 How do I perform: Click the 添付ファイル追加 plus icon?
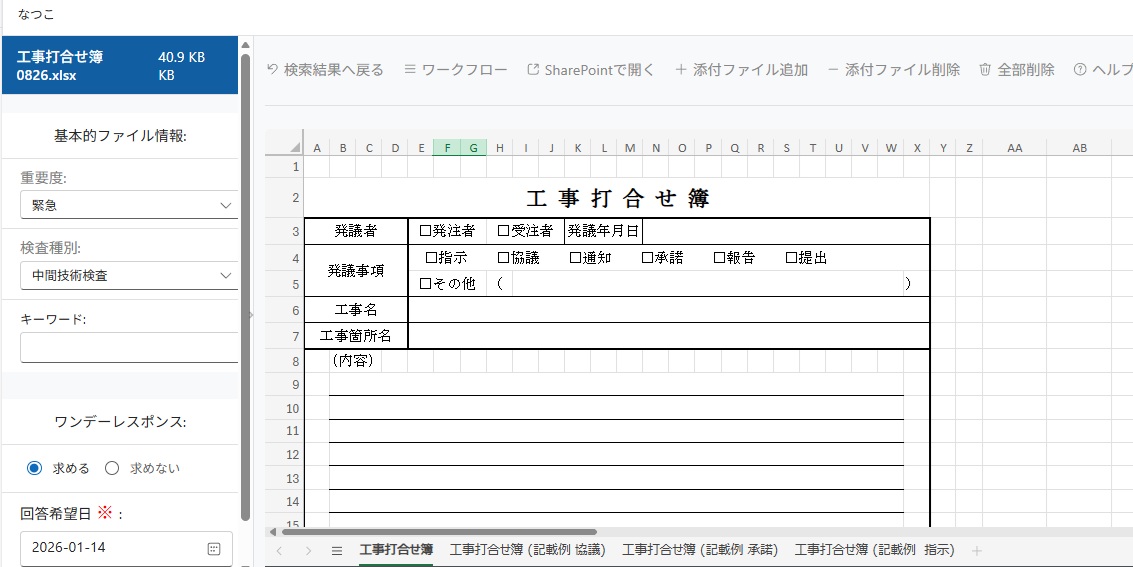coord(681,70)
